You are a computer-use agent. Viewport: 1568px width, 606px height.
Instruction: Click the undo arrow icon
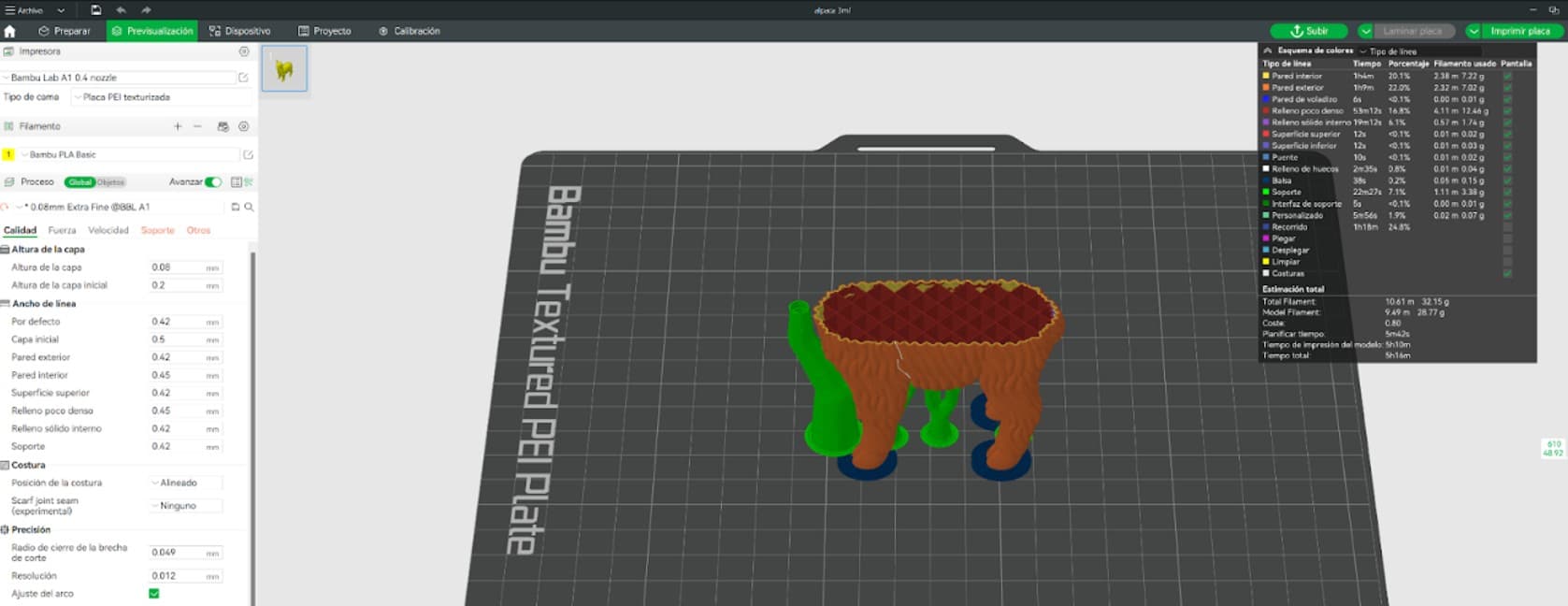point(121,9)
